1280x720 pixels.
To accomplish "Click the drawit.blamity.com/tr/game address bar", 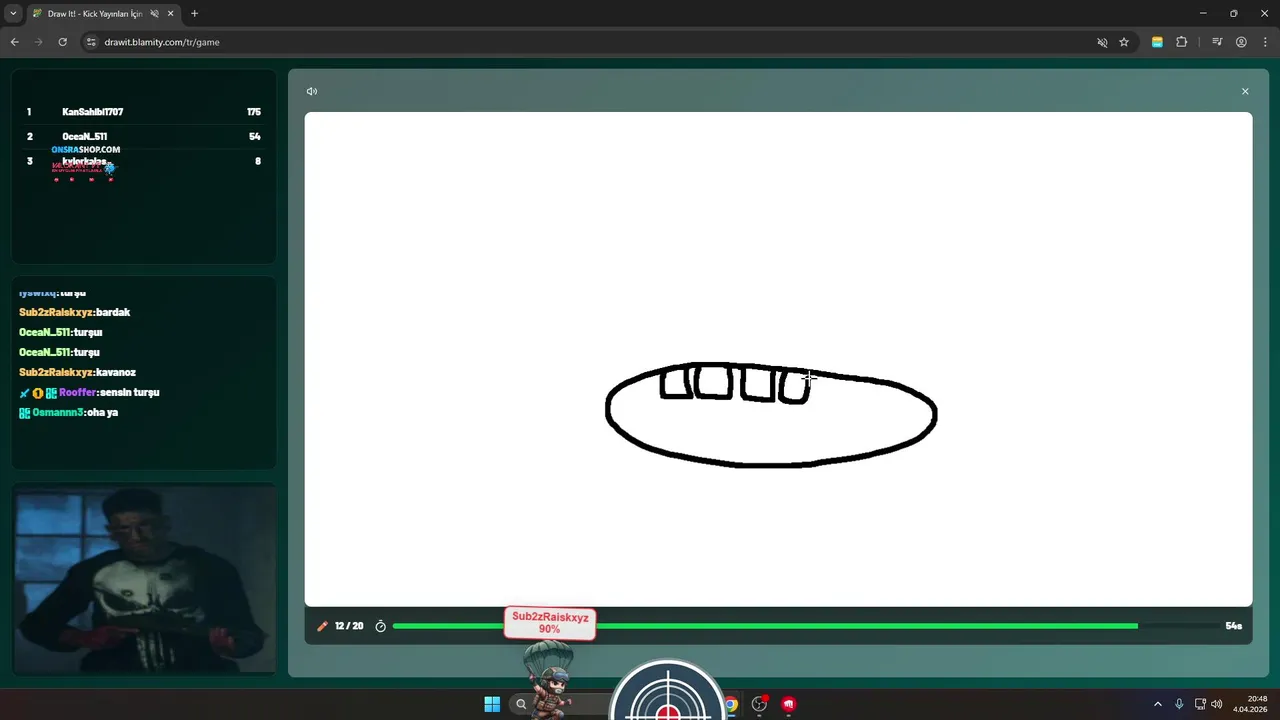I will point(610,42).
